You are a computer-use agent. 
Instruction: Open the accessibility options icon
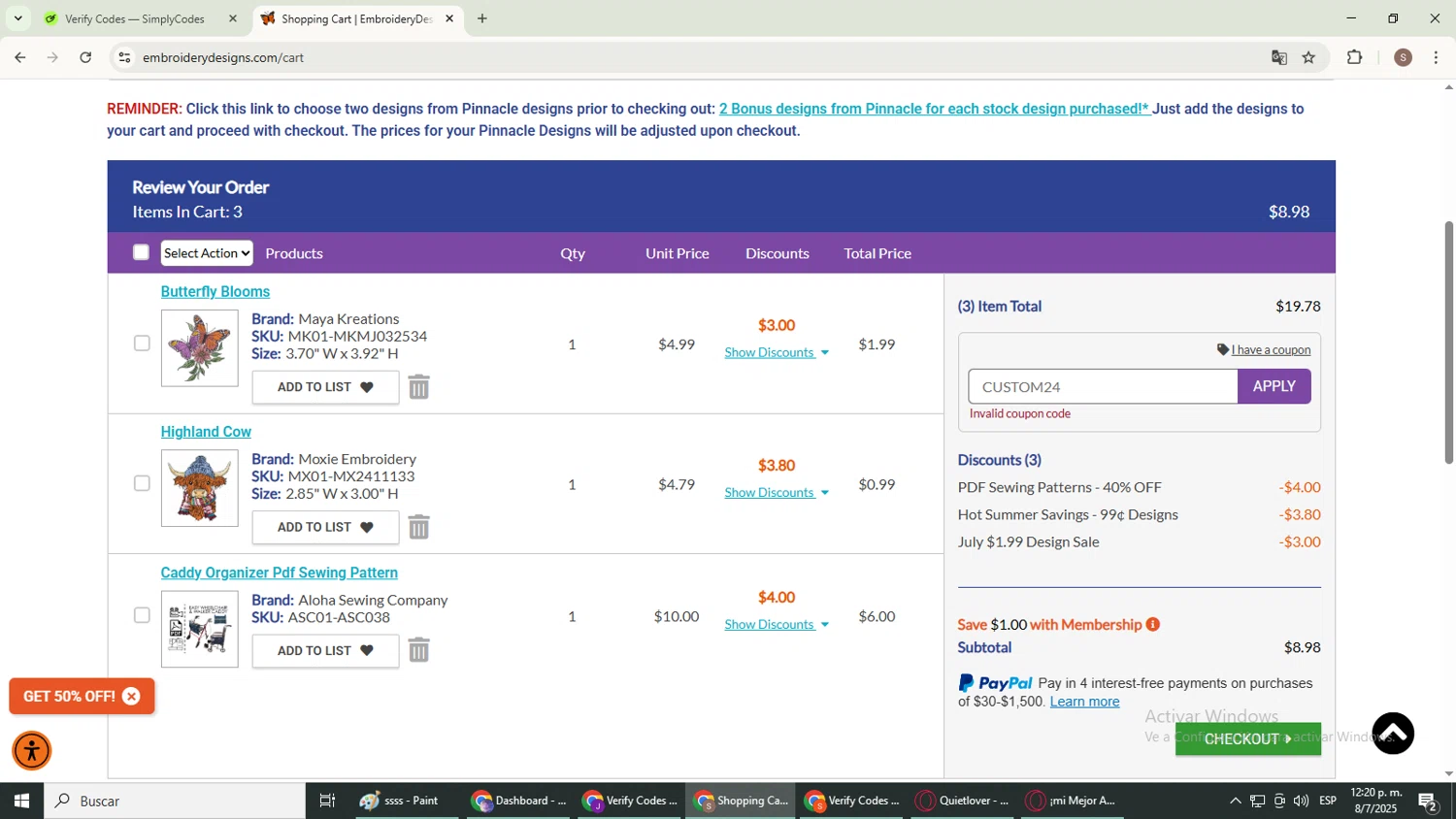point(32,751)
